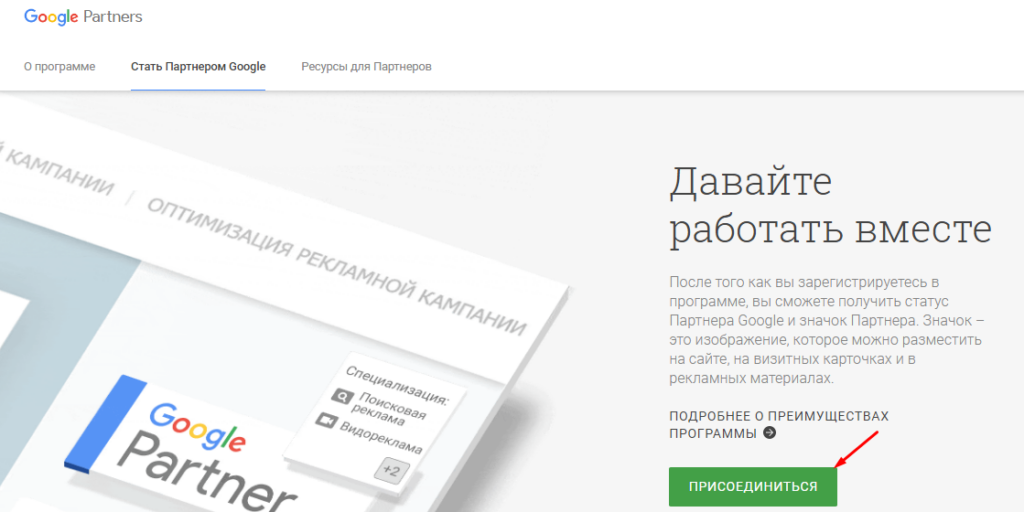Click the arrow icon after 'ПРОГРАММЫ'
Screen dimensions: 1024x512
[x=769, y=433]
